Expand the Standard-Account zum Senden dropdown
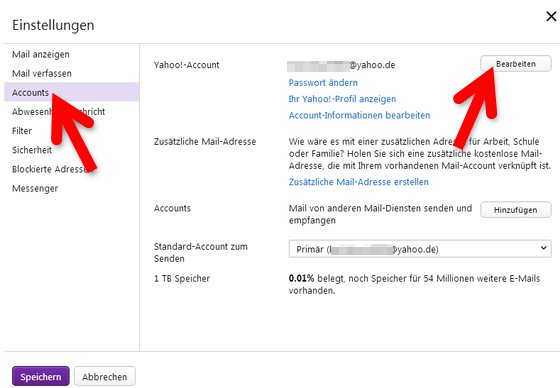560x388 pixels. click(x=420, y=249)
